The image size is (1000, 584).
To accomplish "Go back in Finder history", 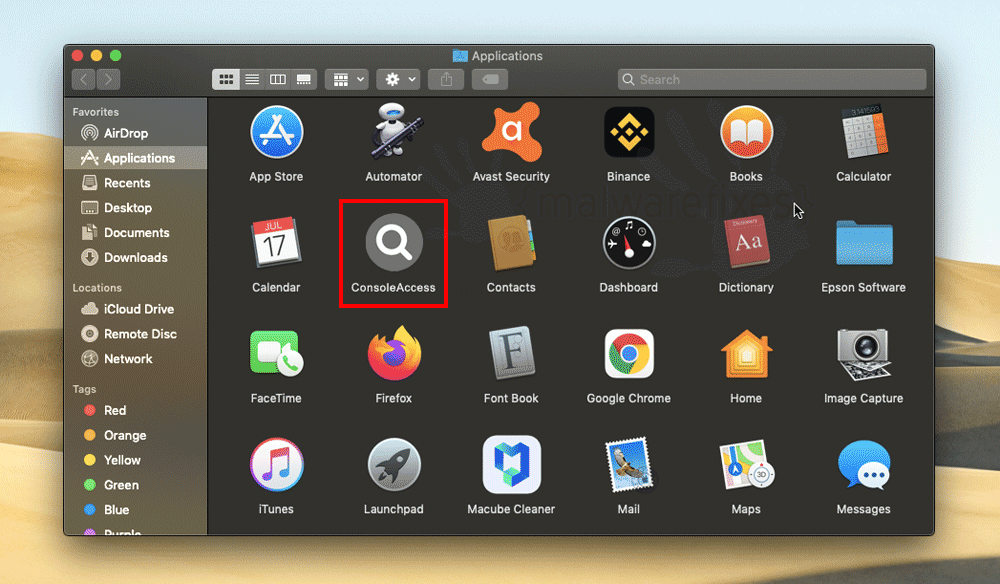I will pos(84,80).
